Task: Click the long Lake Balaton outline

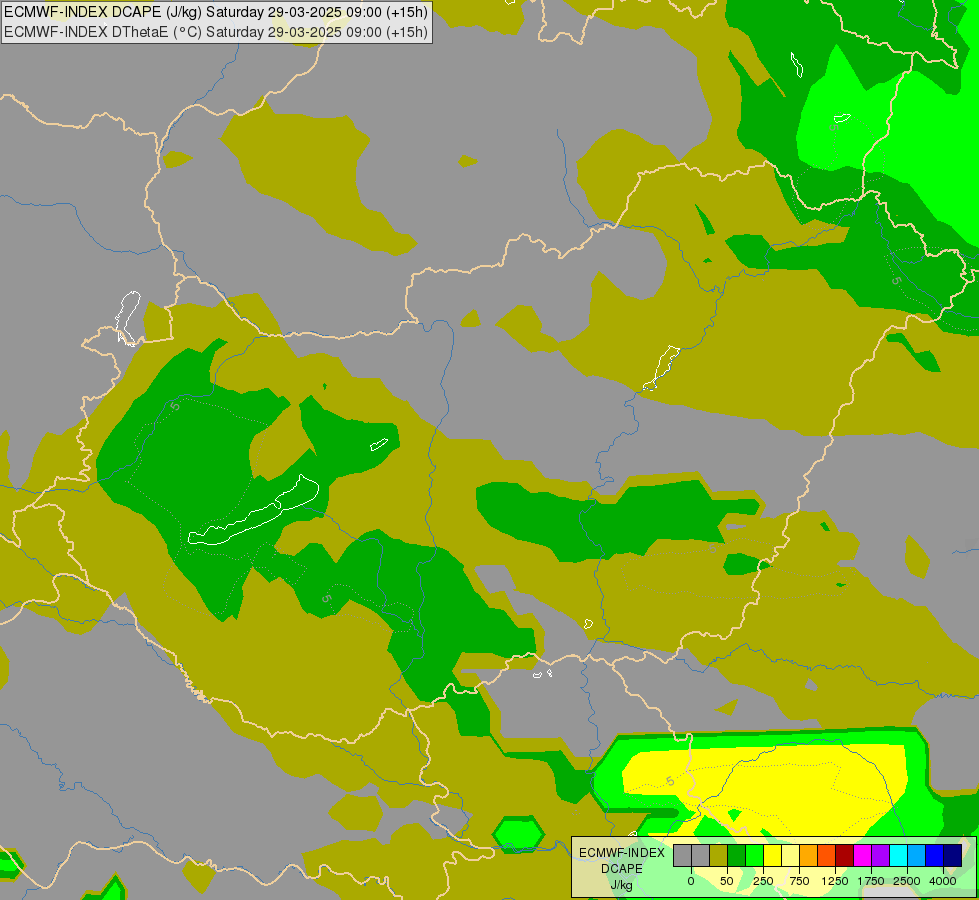Action: click(253, 510)
